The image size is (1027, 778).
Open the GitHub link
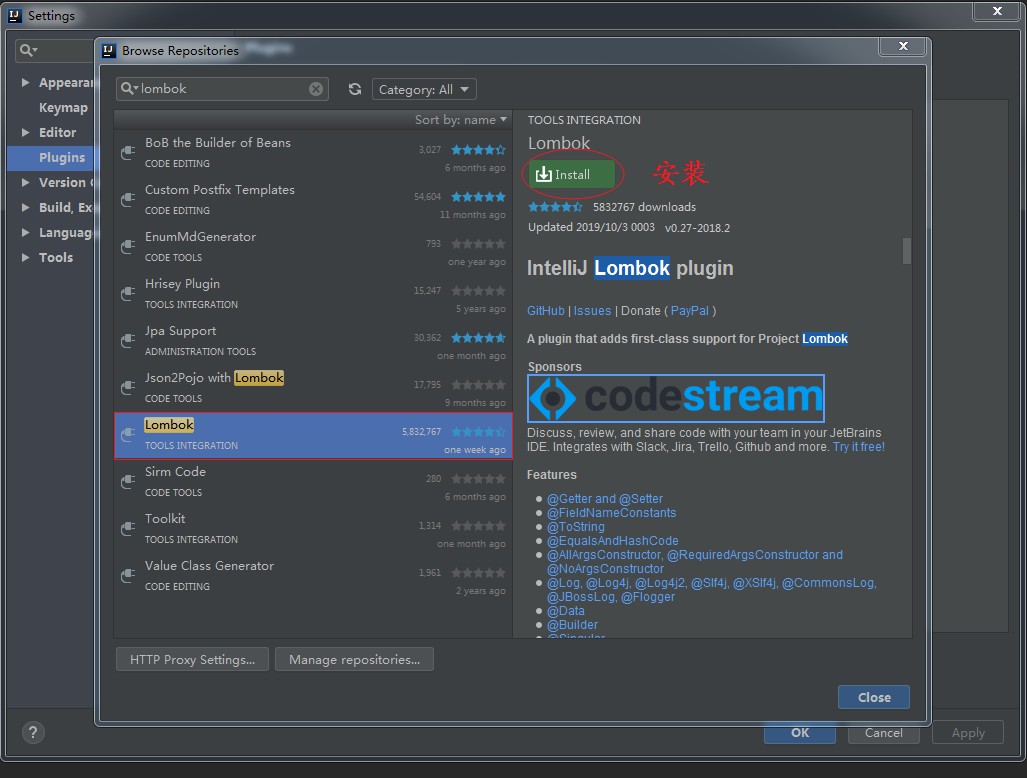pos(546,310)
